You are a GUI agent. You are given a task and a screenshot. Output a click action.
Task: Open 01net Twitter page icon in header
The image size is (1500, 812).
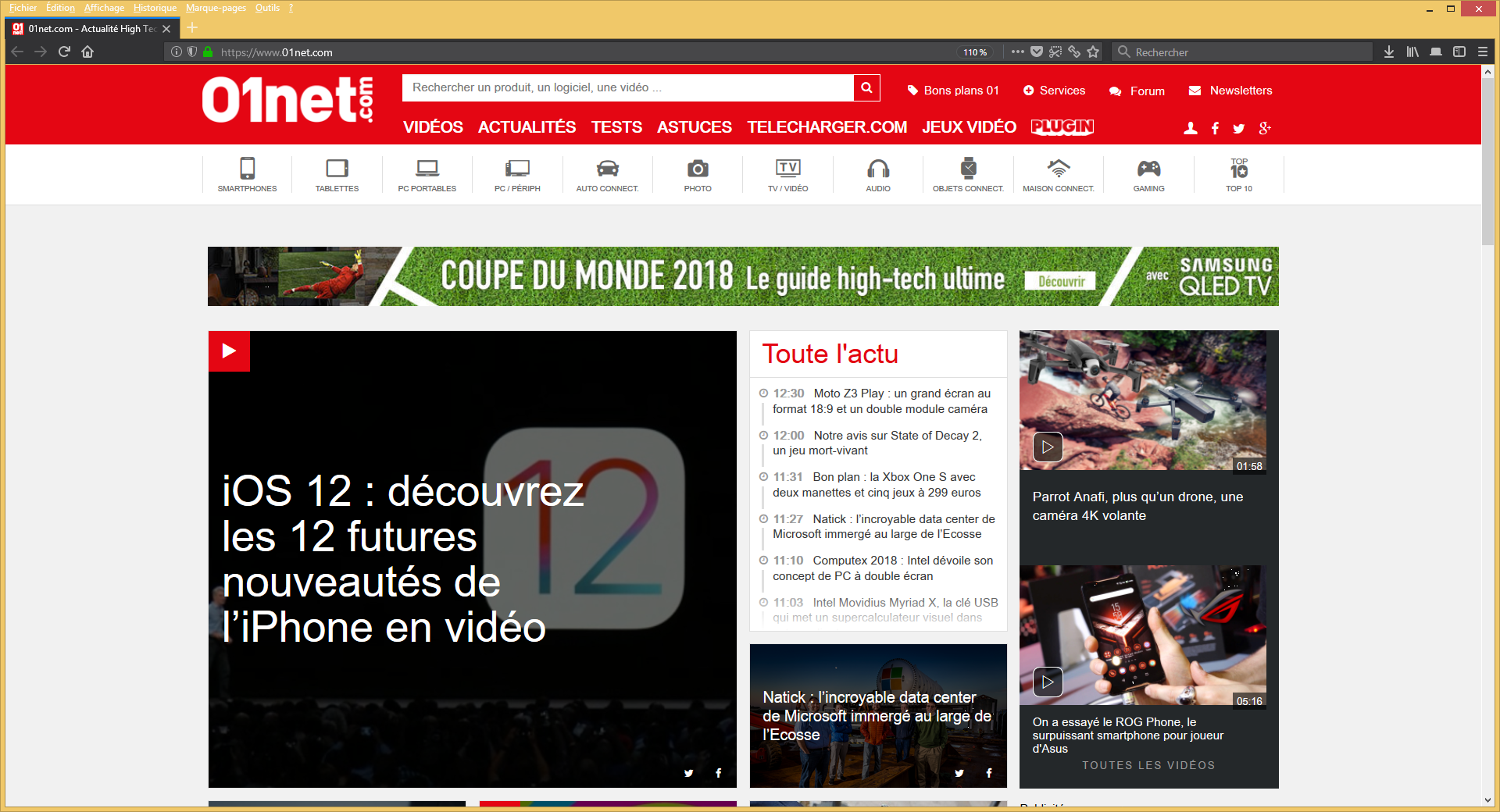pyautogui.click(x=1239, y=128)
